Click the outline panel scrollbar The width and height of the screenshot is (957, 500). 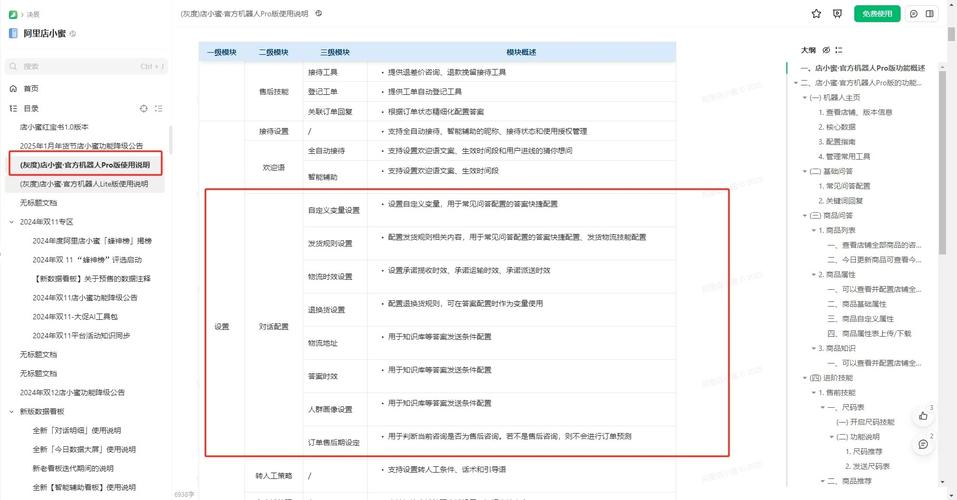click(x=942, y=162)
